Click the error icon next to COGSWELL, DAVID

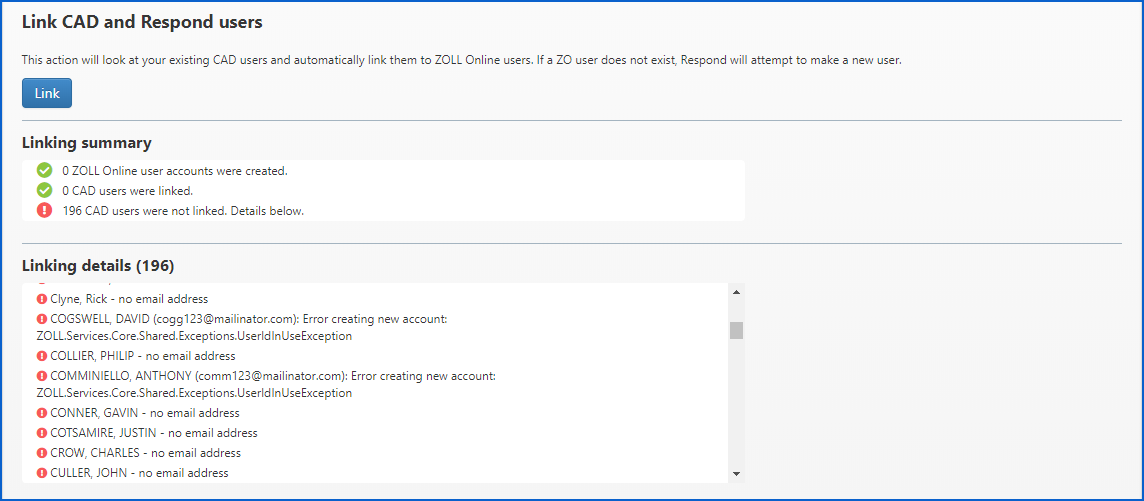pyautogui.click(x=42, y=319)
